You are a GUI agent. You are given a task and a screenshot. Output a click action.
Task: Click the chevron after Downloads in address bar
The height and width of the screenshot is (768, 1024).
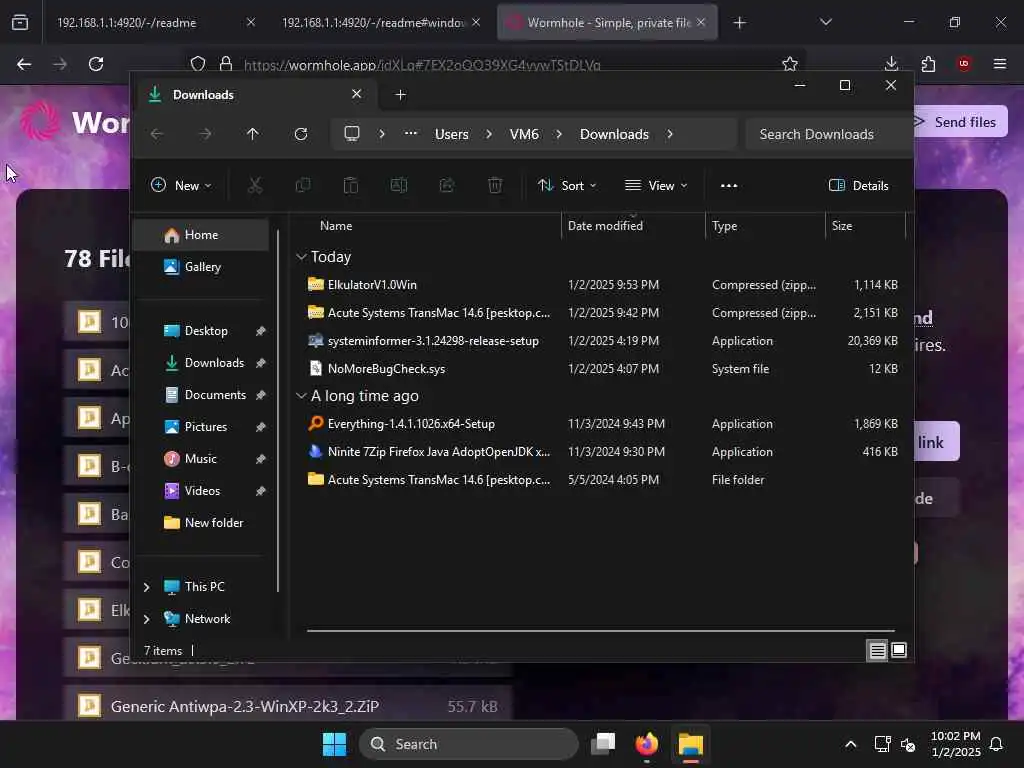click(x=670, y=134)
